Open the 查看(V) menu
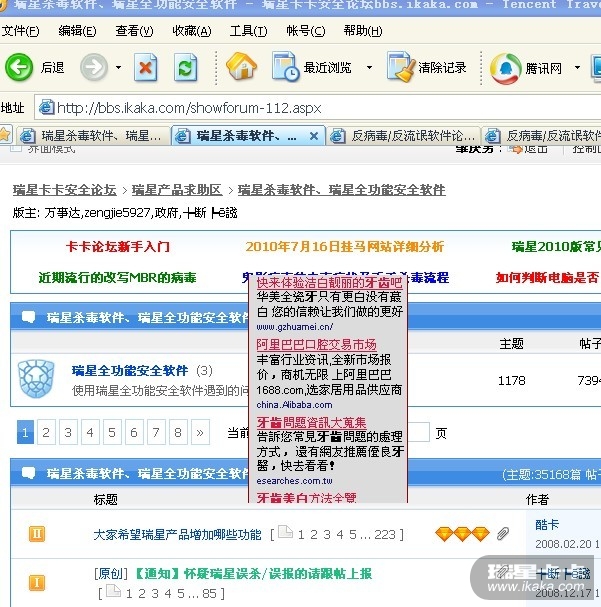 pos(134,31)
